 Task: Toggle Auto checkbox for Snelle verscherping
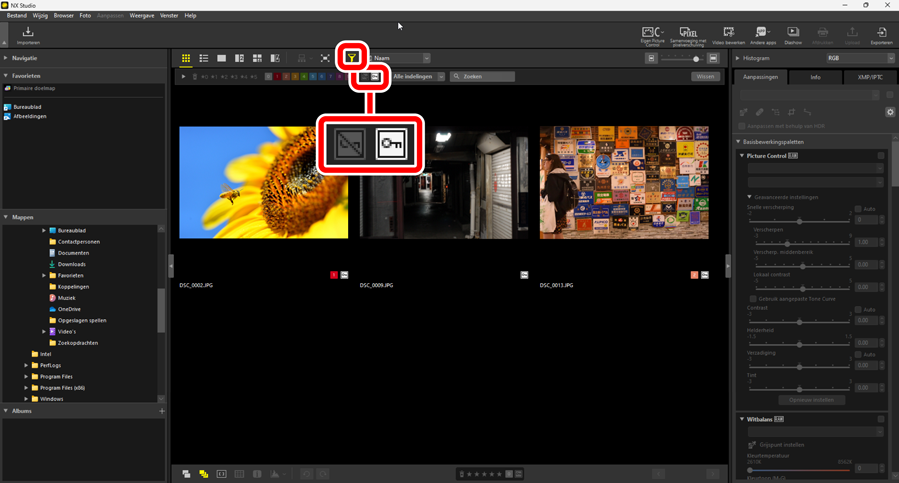858,209
